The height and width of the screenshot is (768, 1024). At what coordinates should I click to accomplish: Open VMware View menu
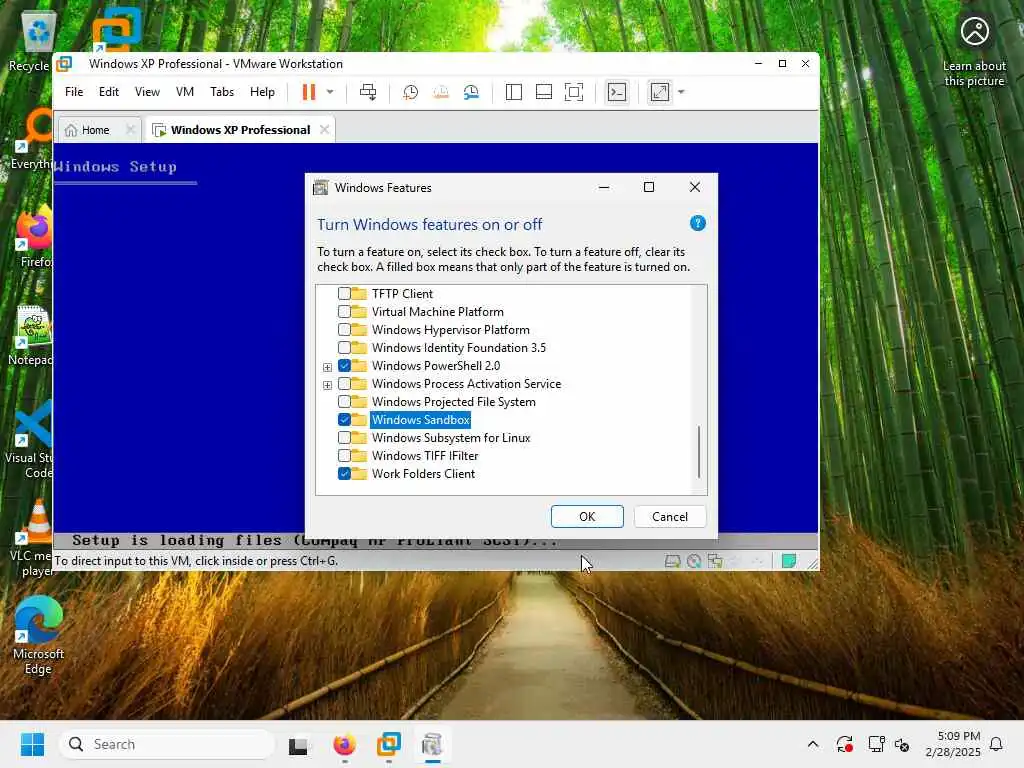coord(147,92)
